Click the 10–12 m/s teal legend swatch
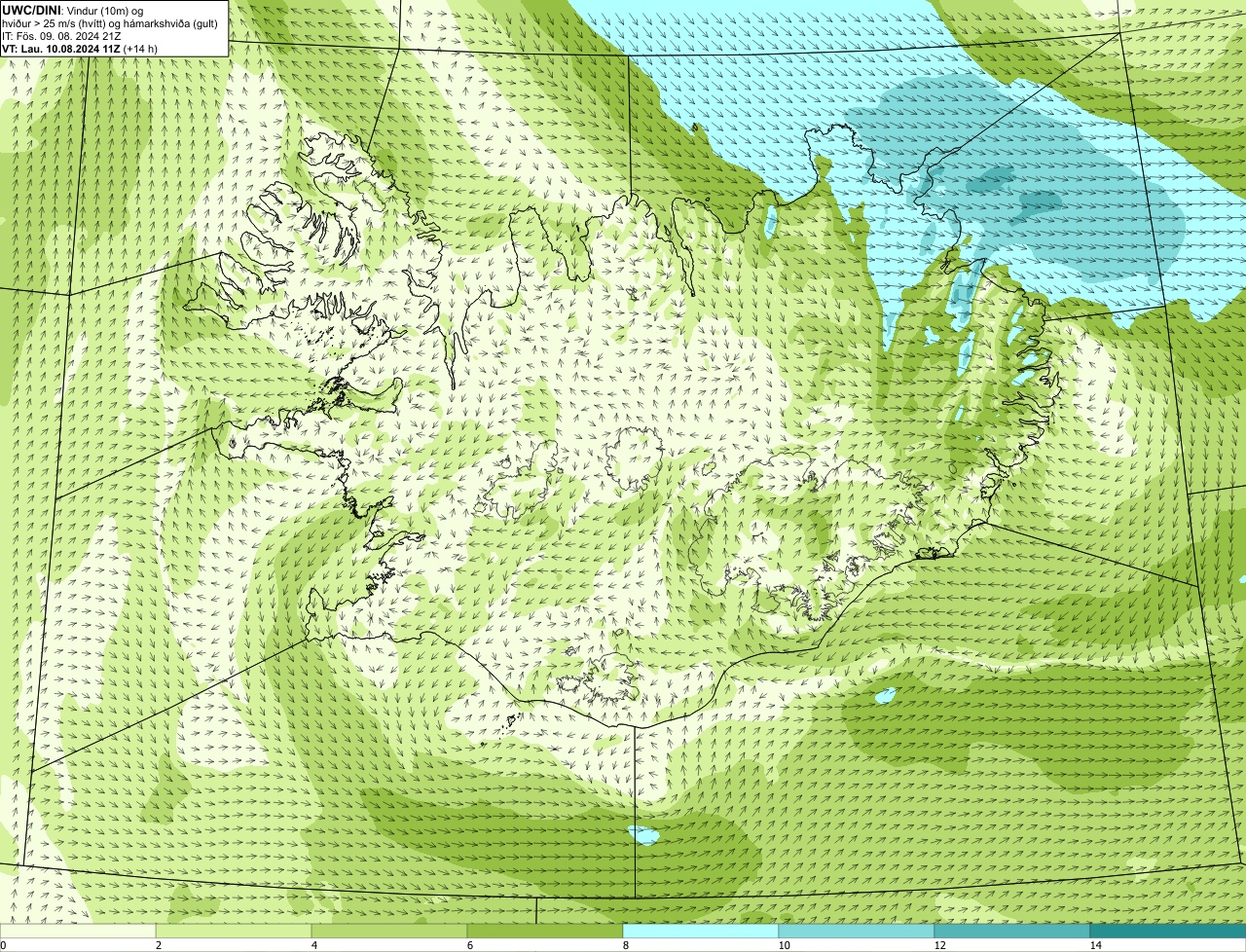 pyautogui.click(x=857, y=931)
